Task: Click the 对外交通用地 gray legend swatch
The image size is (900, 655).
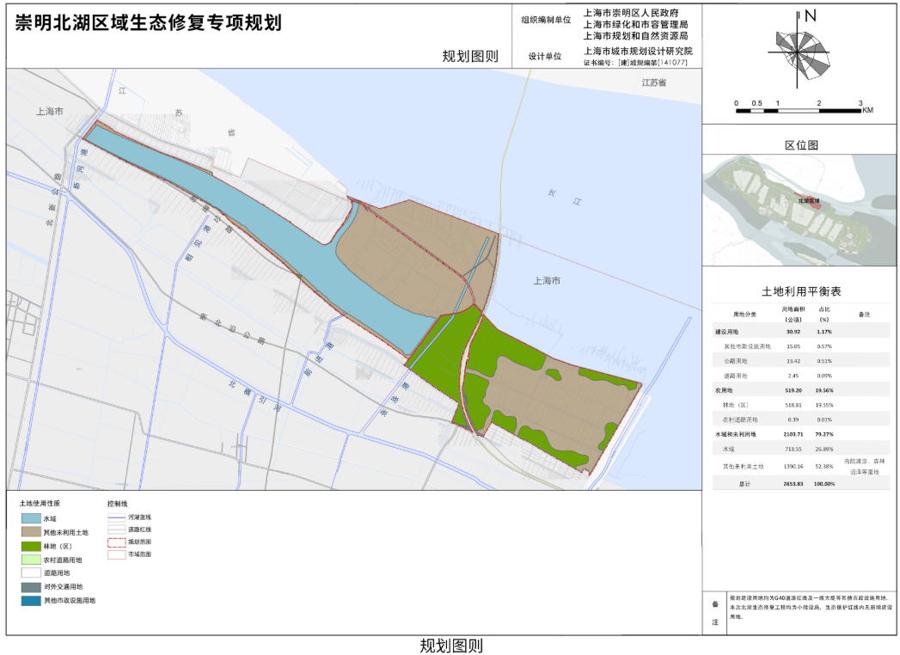Action: point(29,587)
